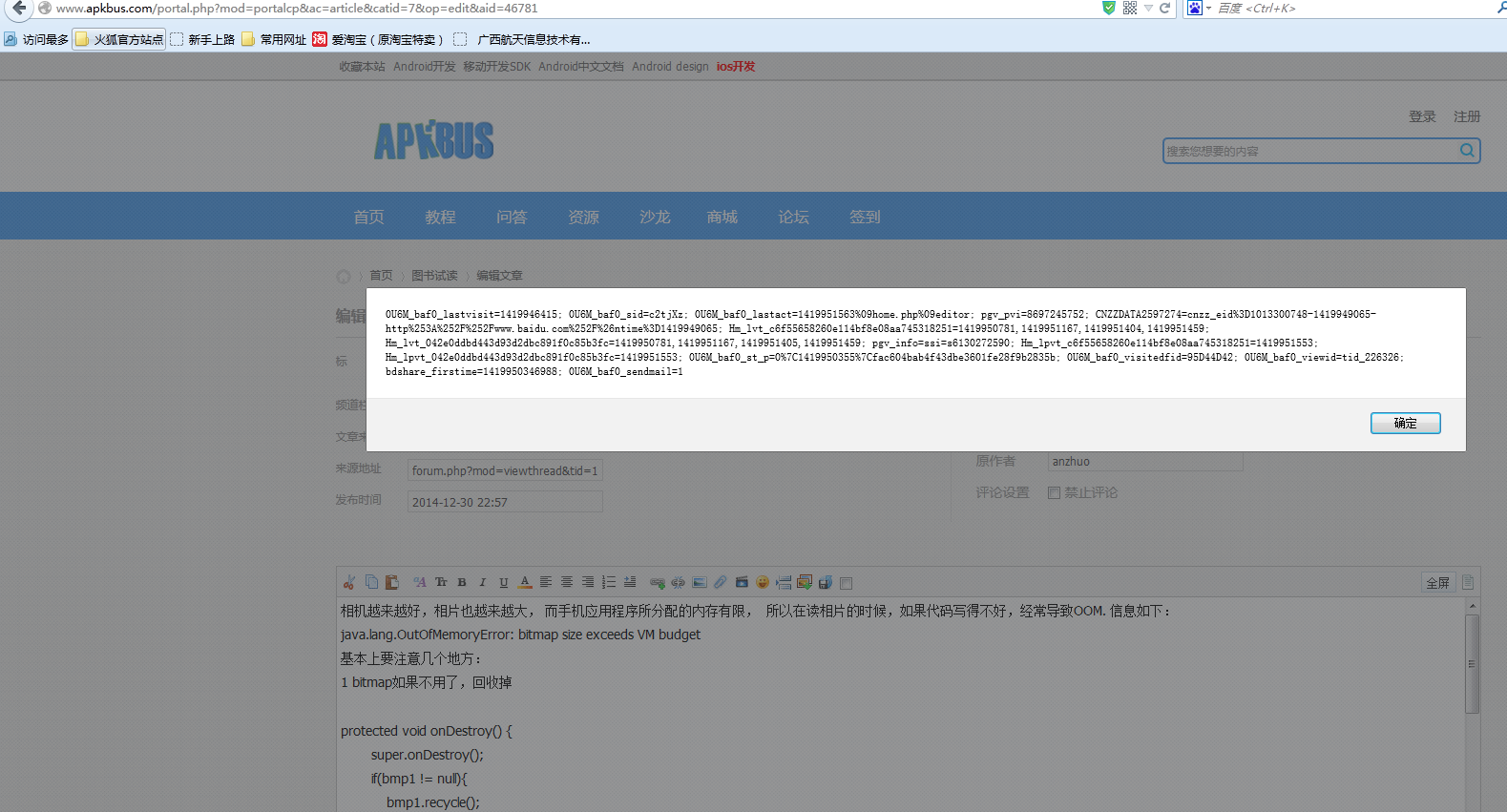This screenshot has width=1507, height=812.
Task: Click 图书试读 breadcrumb link
Action: click(x=434, y=276)
